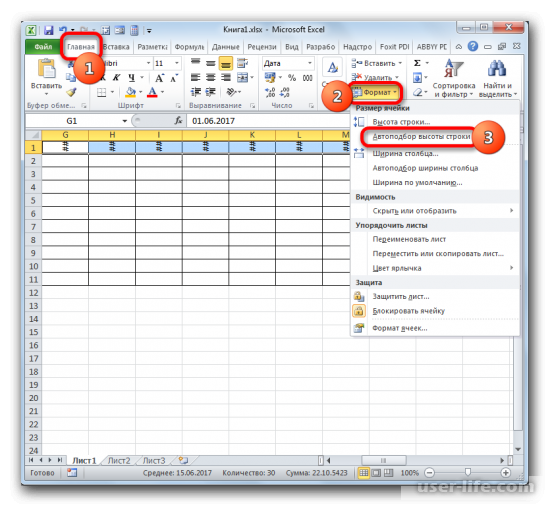Image resolution: width=550 pixels, height=507 pixels.
Task: Select Формат ячеек menu entry
Action: tap(400, 328)
